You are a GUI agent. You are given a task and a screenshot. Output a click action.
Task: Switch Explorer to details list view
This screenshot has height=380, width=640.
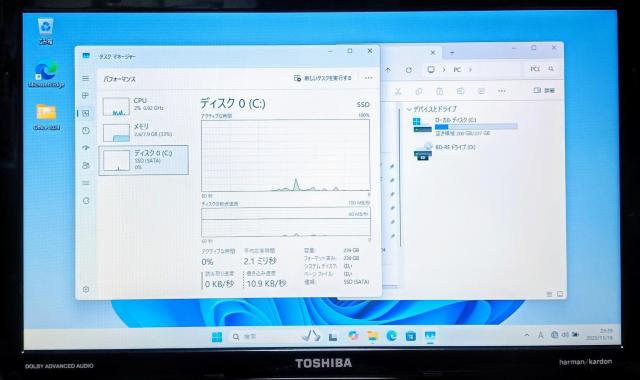549,294
